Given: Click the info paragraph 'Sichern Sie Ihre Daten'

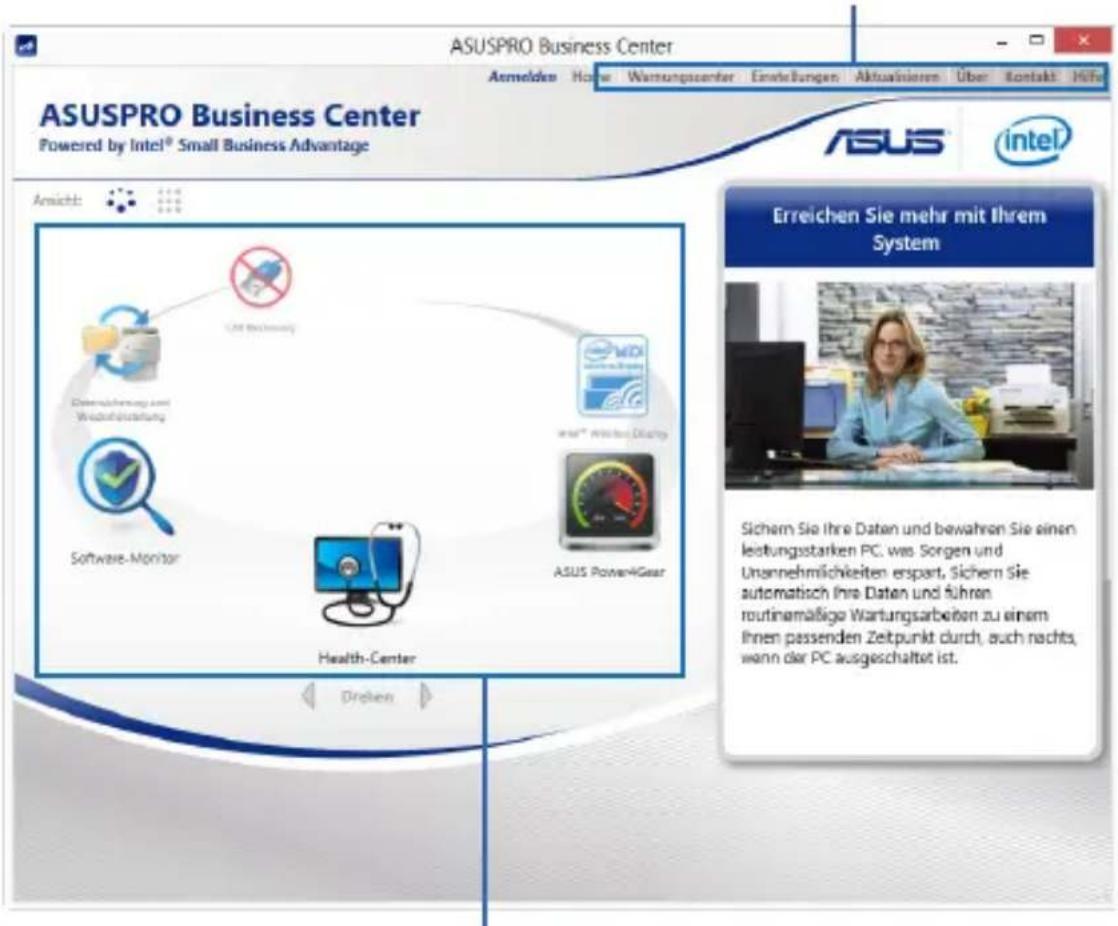Looking at the screenshot, I should tap(908, 593).
